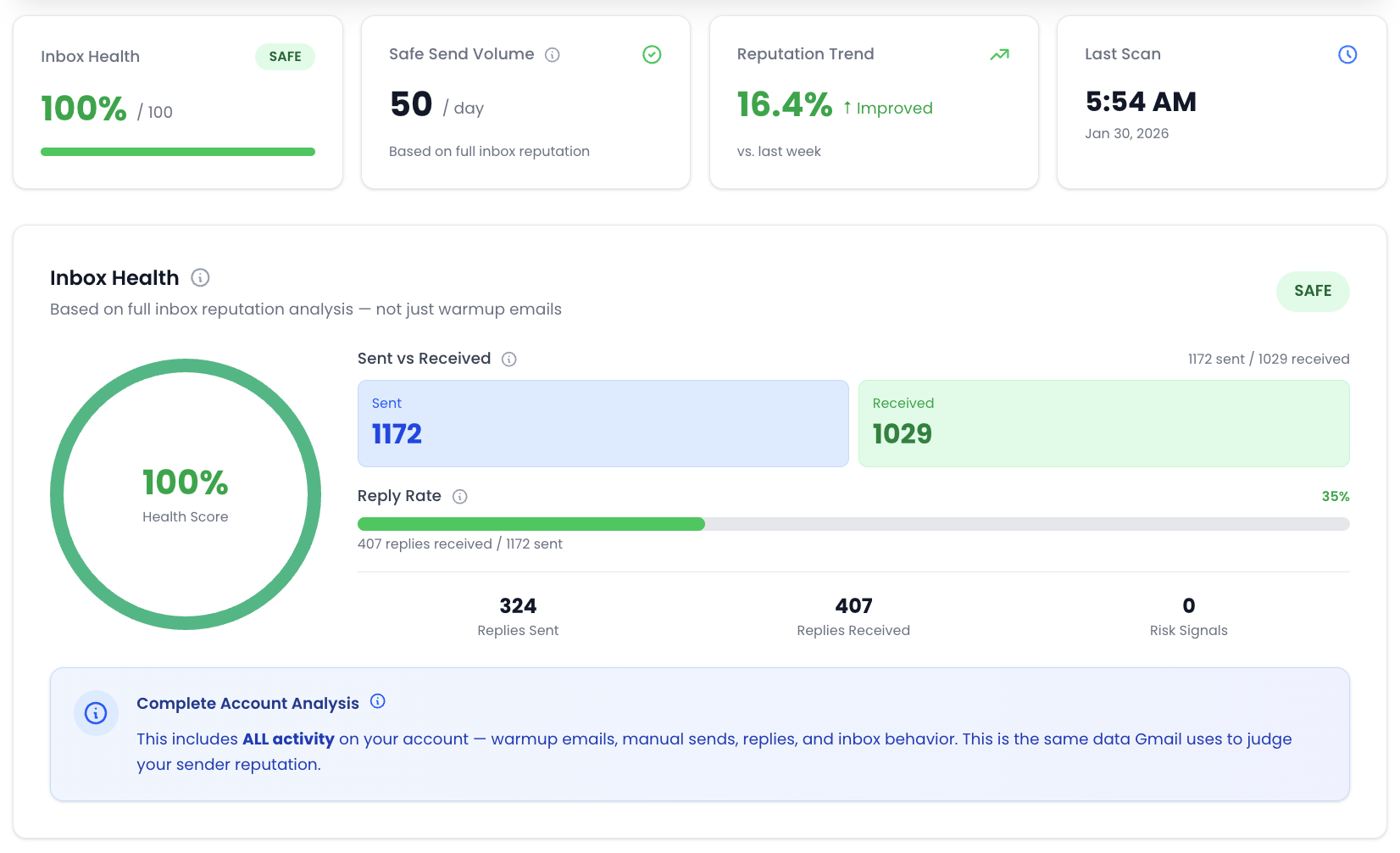
Task: Click the '0' Risk Signals value
Action: pyautogui.click(x=1189, y=605)
